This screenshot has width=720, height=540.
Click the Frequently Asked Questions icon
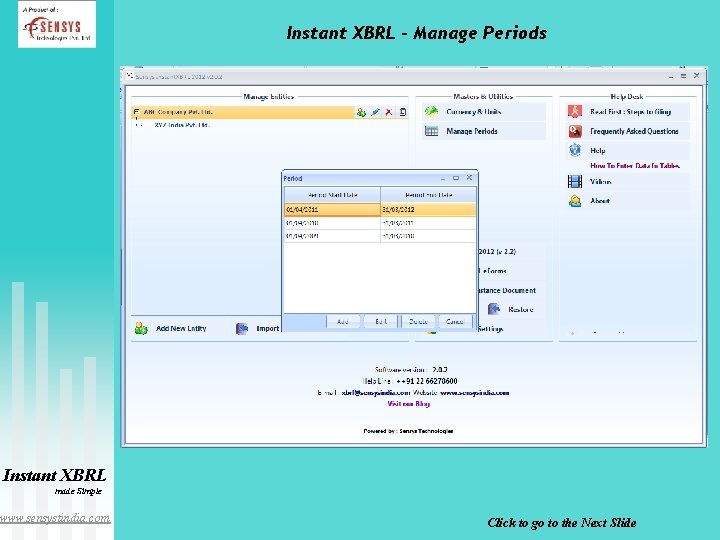pyautogui.click(x=575, y=131)
